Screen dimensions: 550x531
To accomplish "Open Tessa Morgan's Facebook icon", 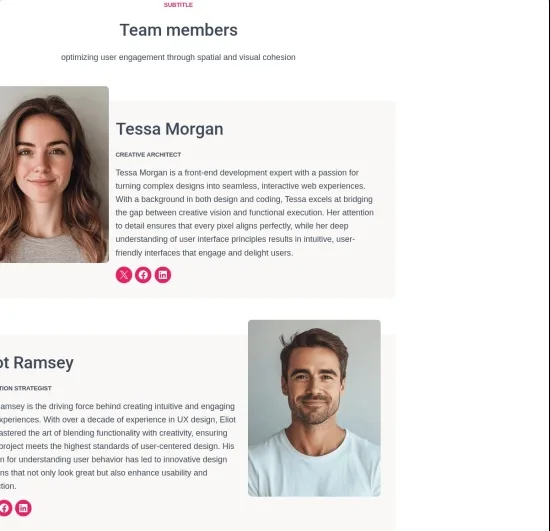I will coord(143,275).
